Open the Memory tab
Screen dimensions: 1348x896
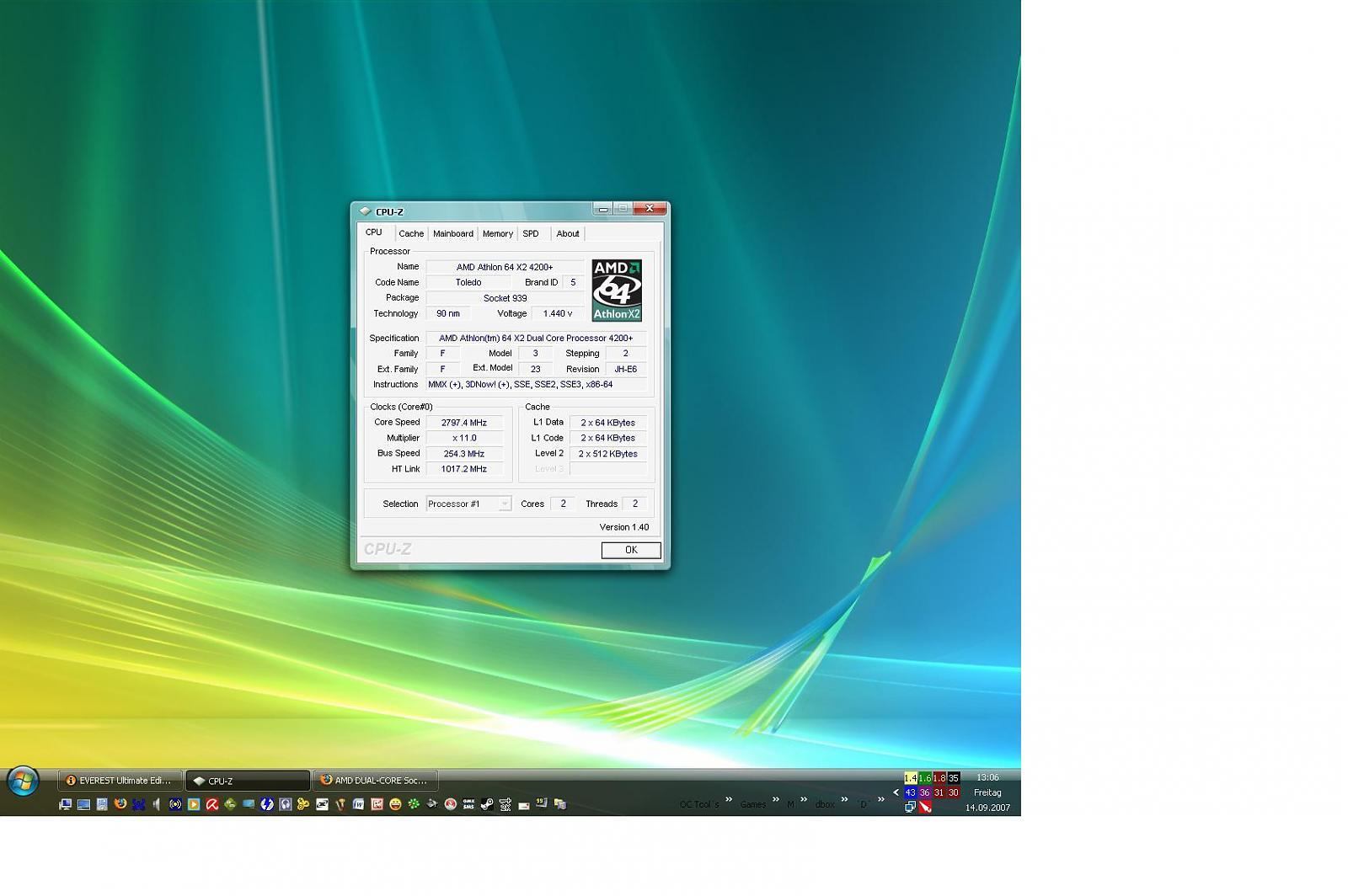(497, 234)
